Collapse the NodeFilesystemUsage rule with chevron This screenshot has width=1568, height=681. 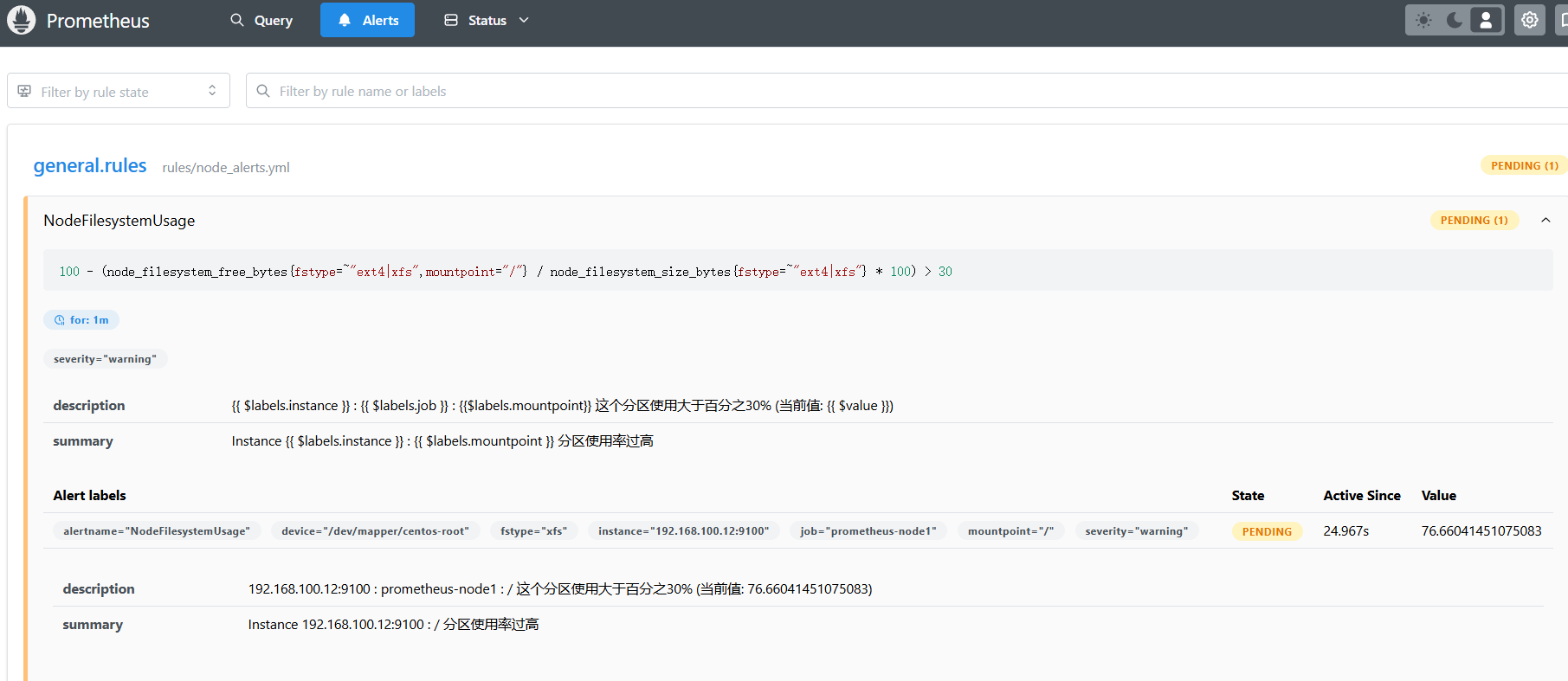pyautogui.click(x=1545, y=221)
